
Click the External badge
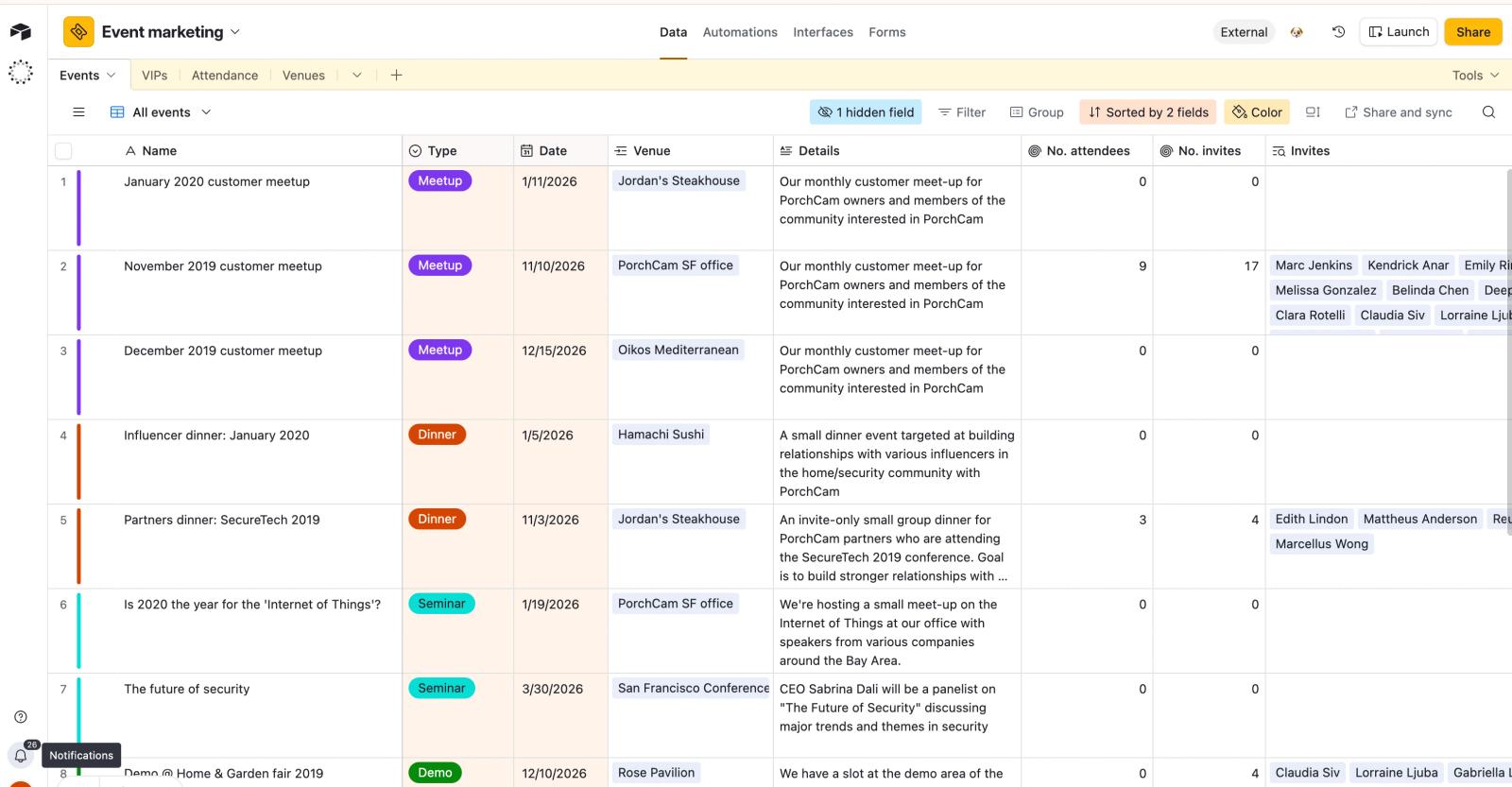(1244, 32)
